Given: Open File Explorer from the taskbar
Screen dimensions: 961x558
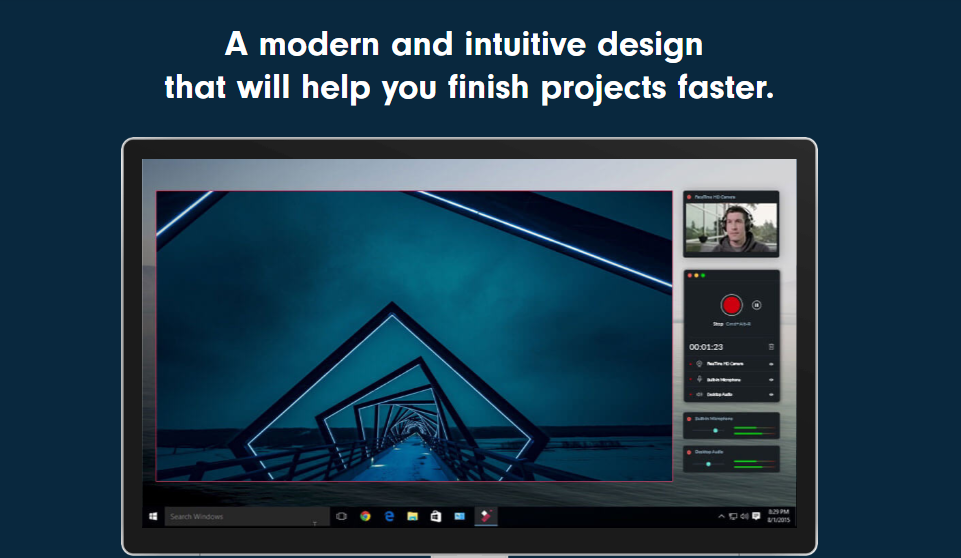Looking at the screenshot, I should click(412, 516).
